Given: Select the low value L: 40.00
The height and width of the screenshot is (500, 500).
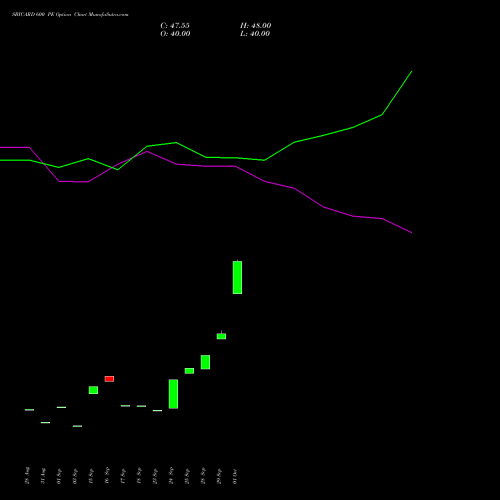Looking at the screenshot, I should pos(255,34).
